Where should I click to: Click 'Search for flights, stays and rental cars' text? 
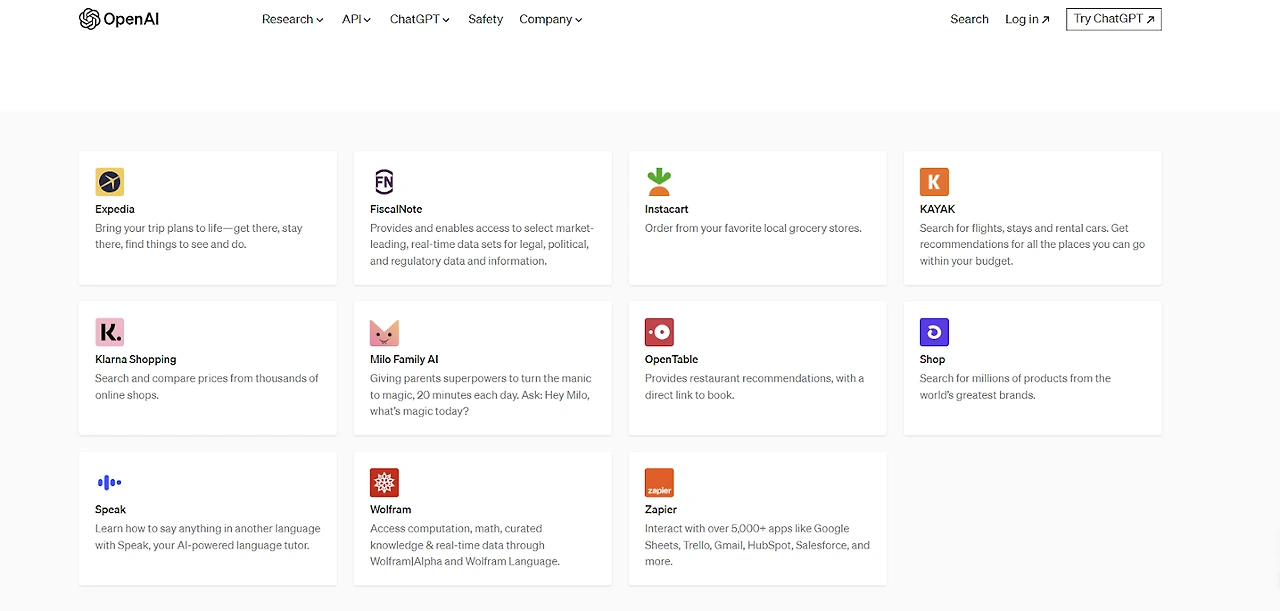(1032, 244)
